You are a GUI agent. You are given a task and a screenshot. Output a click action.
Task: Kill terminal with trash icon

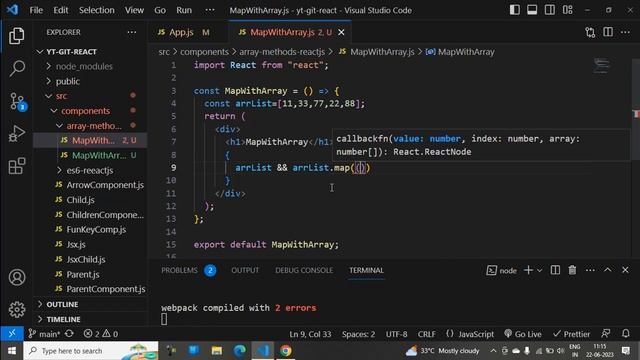coord(572,270)
